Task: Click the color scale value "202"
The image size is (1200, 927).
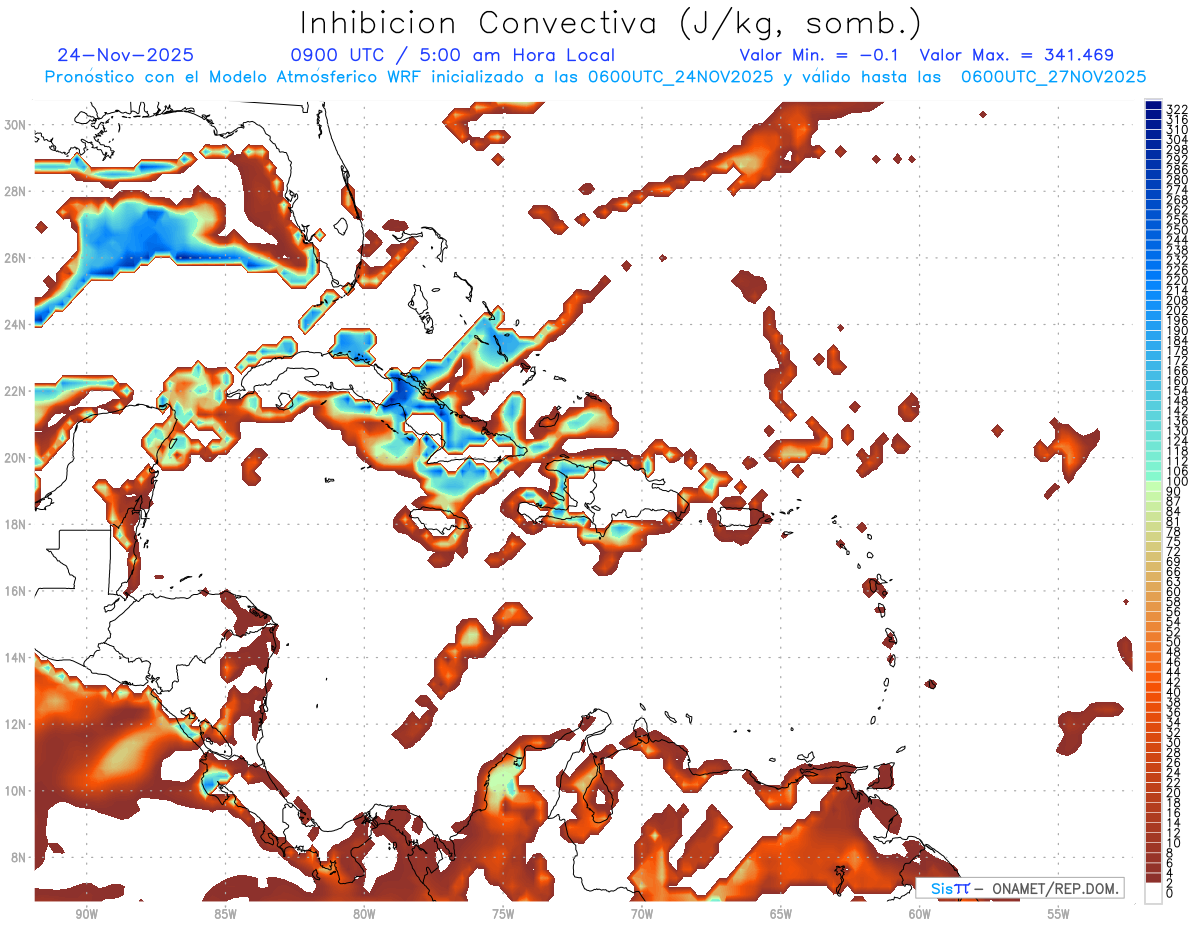Action: [1176, 311]
